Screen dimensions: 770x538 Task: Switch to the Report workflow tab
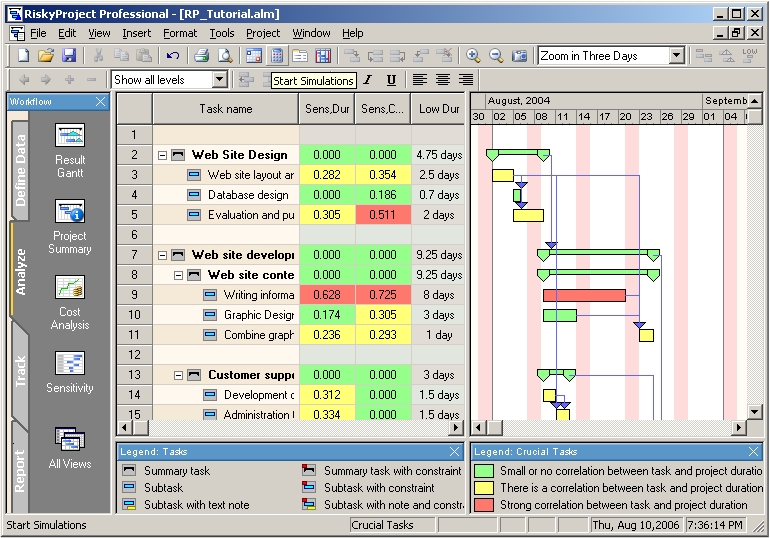tap(20, 470)
